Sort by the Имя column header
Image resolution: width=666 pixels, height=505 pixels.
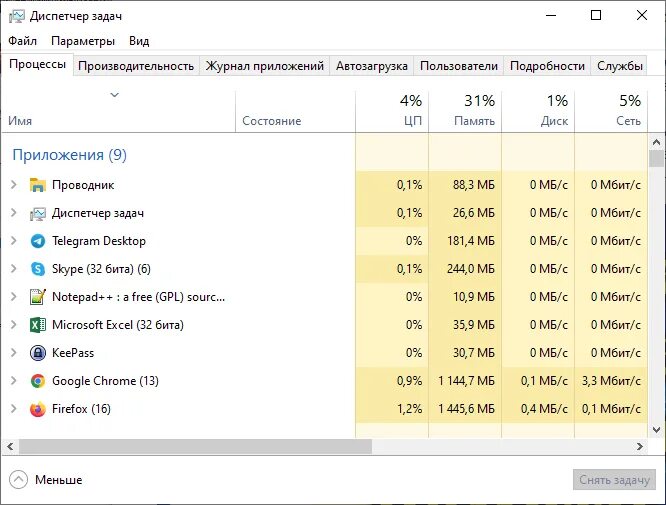[118, 111]
